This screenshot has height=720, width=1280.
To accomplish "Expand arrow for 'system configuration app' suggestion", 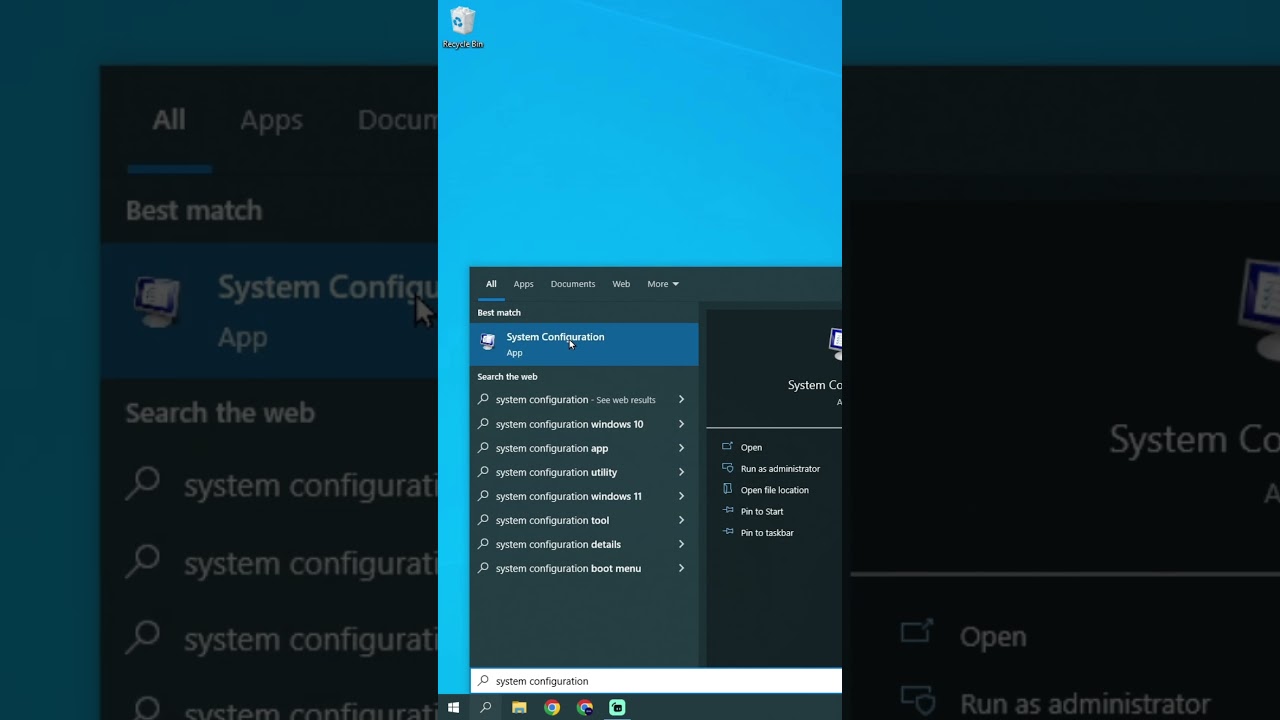I will (x=681, y=448).
